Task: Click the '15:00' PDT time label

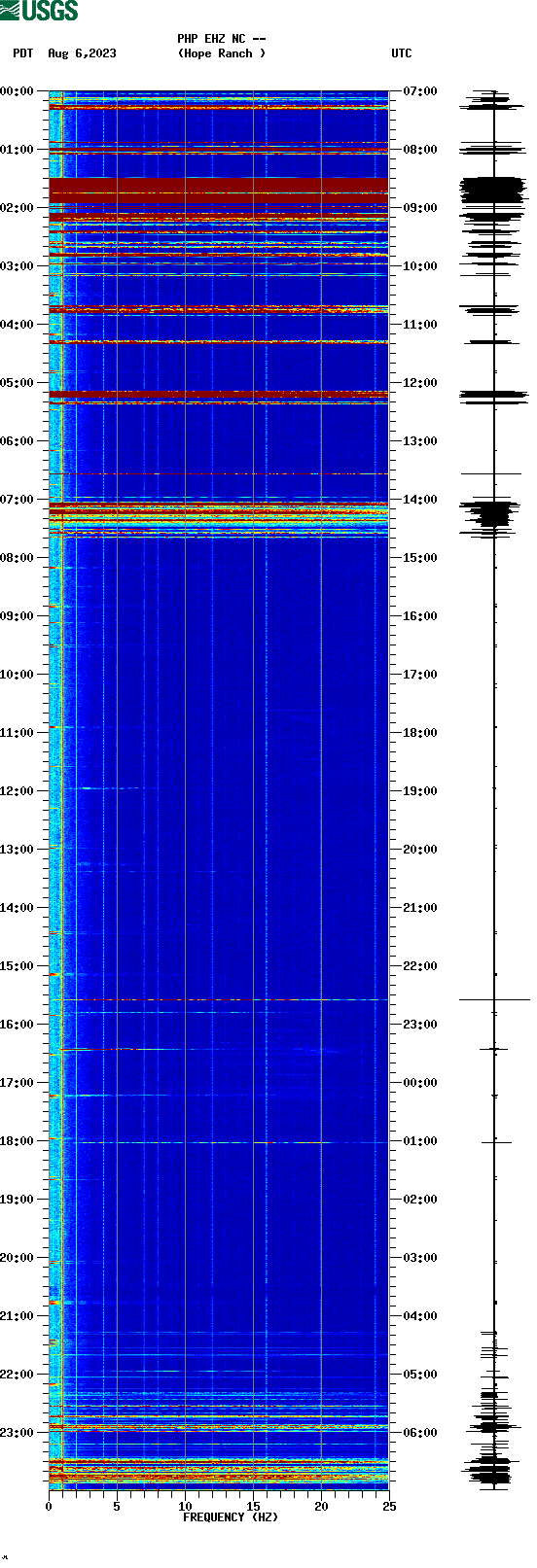Action: click(x=17, y=966)
